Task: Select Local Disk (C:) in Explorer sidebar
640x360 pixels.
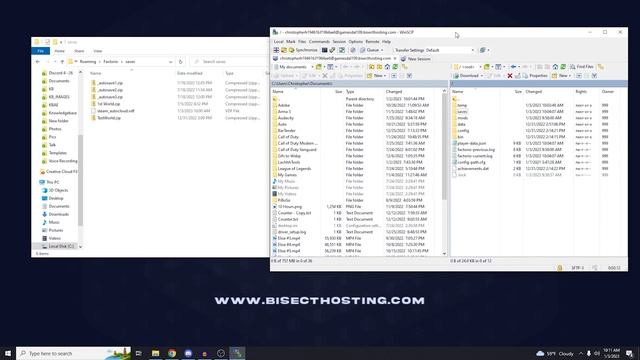Action: 61,247
